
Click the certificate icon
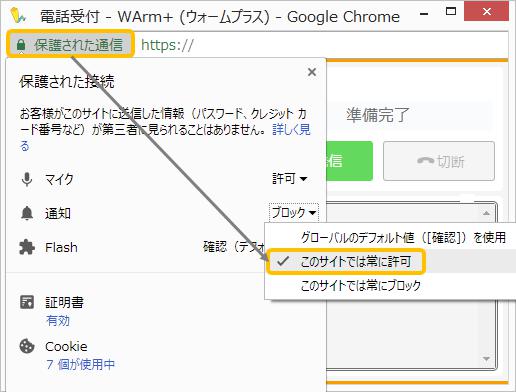tap(27, 302)
